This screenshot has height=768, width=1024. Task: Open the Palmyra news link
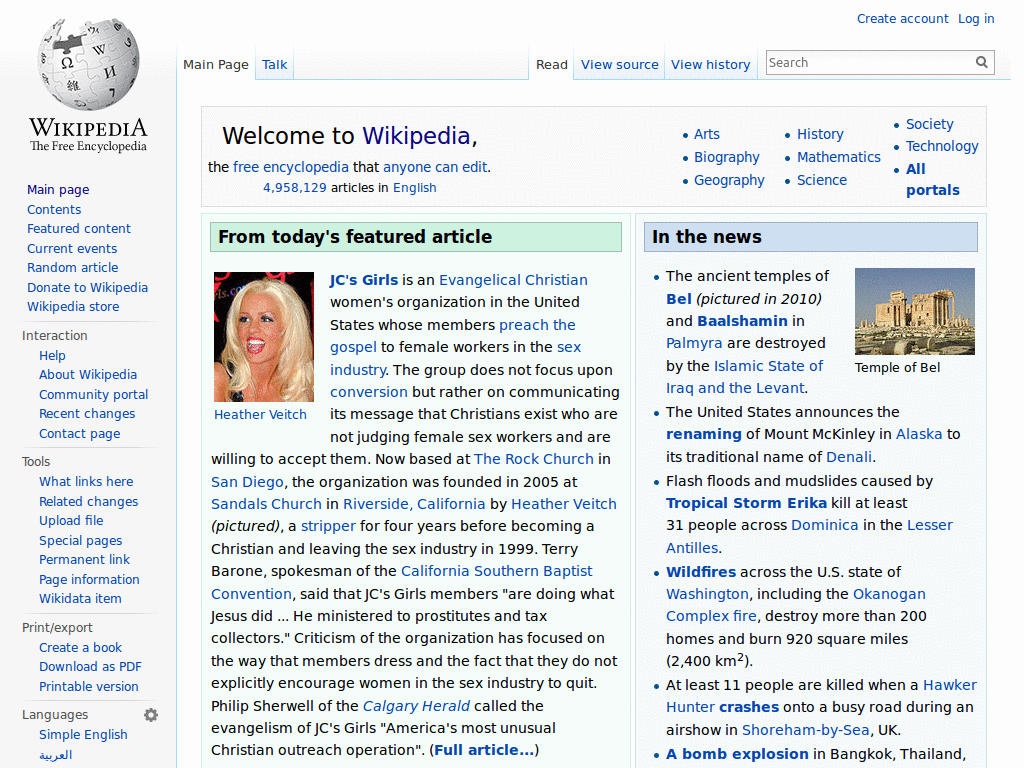694,344
